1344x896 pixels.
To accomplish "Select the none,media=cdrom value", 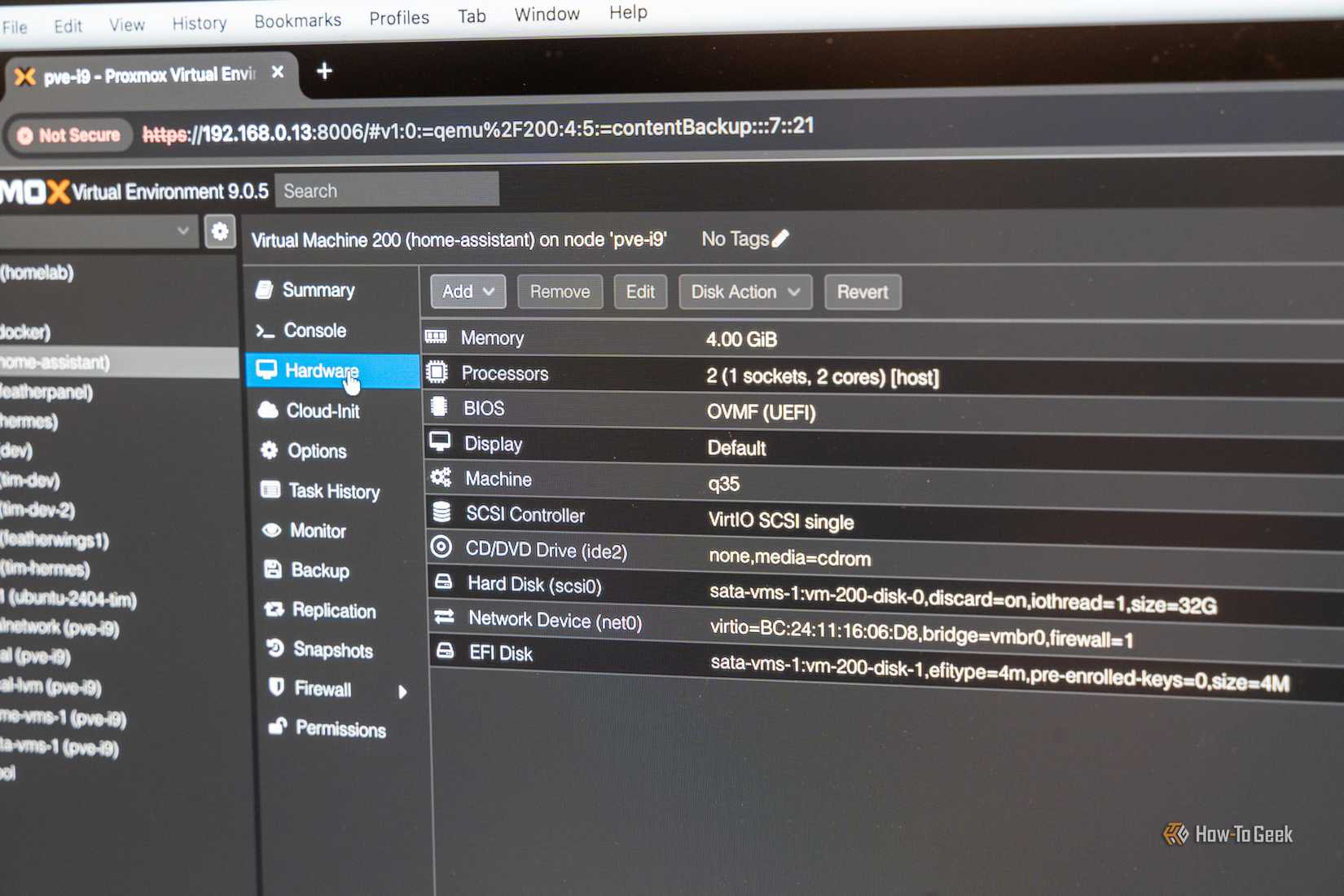I will (790, 557).
